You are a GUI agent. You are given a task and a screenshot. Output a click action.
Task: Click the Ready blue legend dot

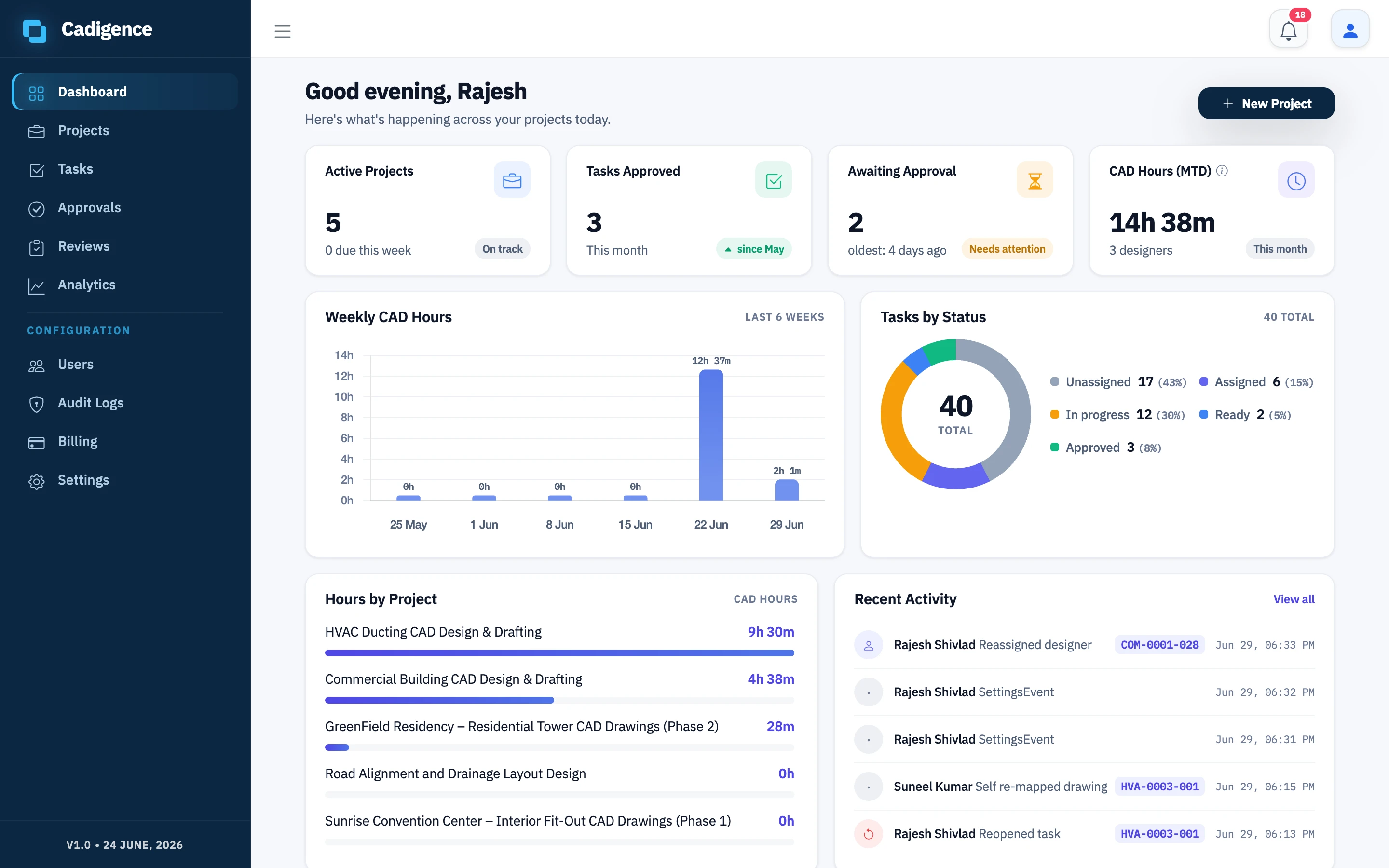tap(1204, 415)
